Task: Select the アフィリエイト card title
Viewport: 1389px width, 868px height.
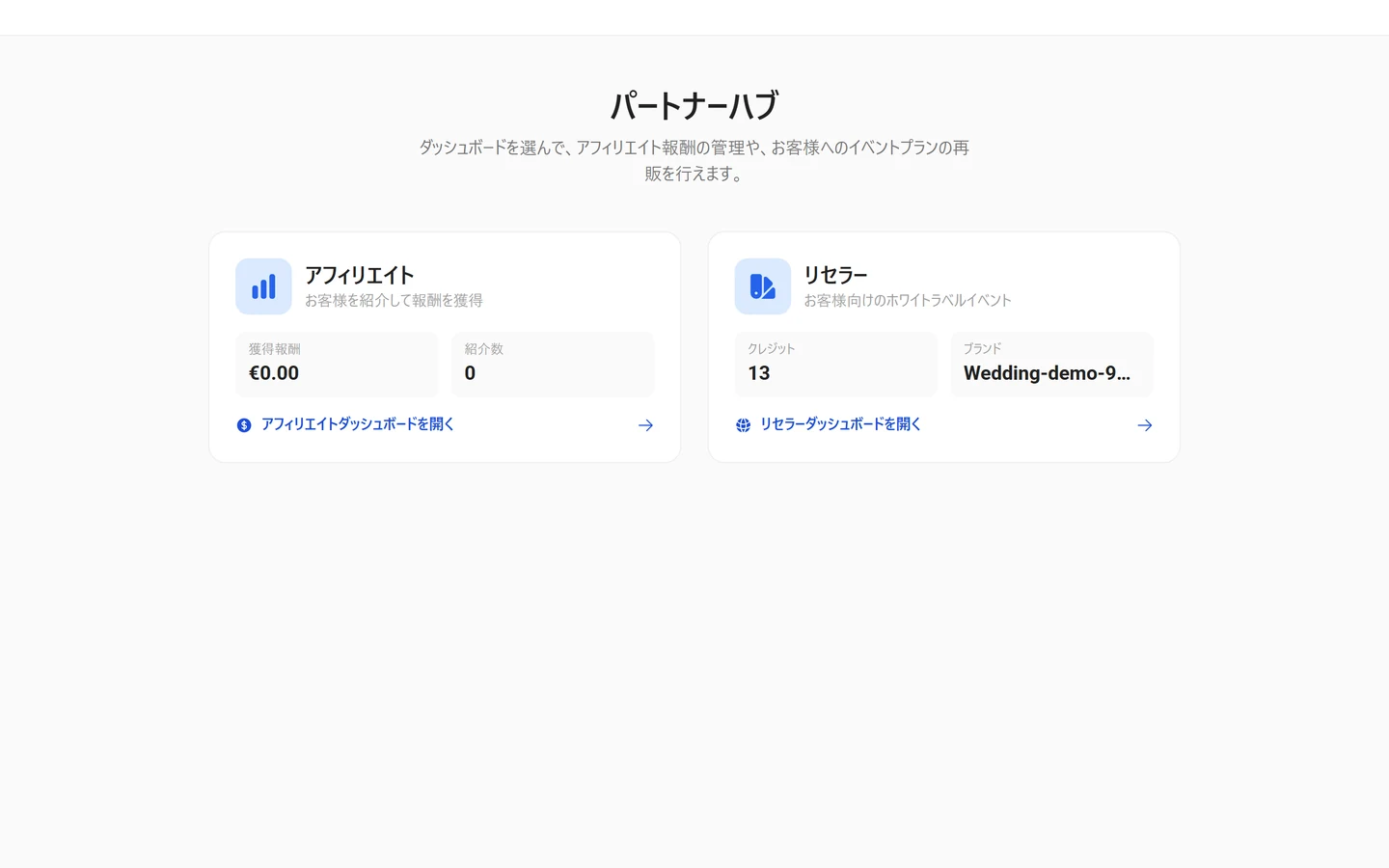Action: tap(359, 275)
